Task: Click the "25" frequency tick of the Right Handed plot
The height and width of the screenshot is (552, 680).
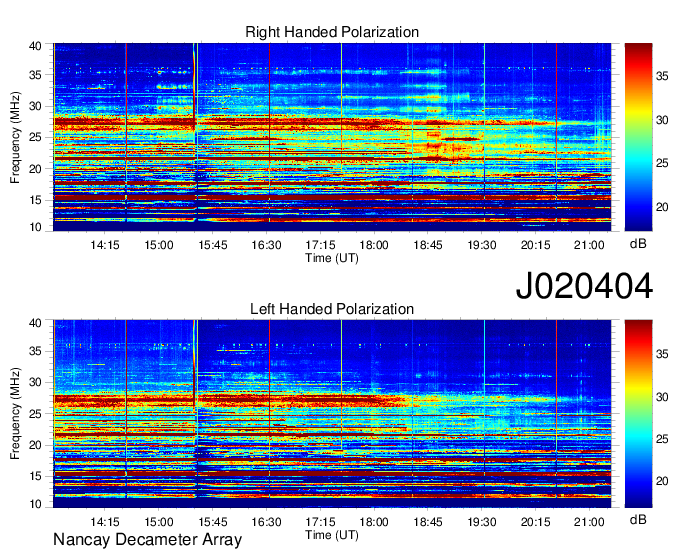Action: (x=36, y=137)
